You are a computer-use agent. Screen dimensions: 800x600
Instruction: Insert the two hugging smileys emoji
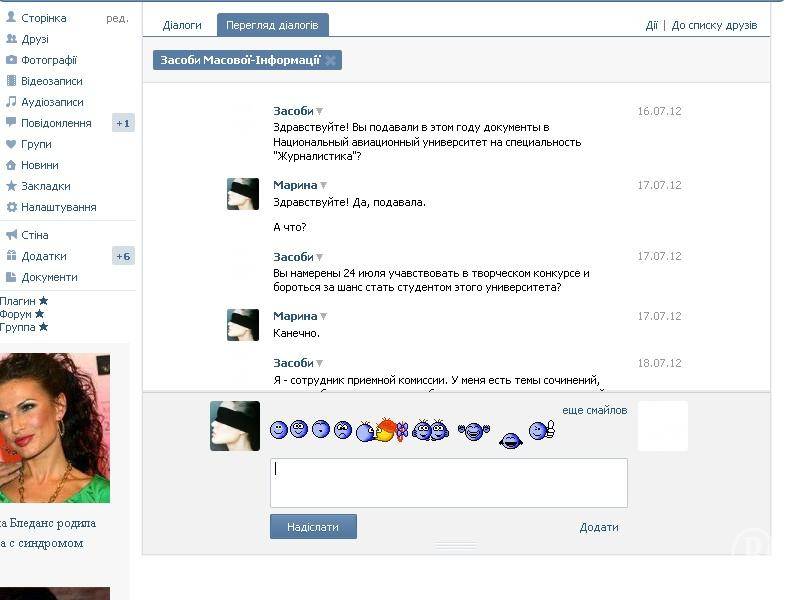(x=430, y=431)
